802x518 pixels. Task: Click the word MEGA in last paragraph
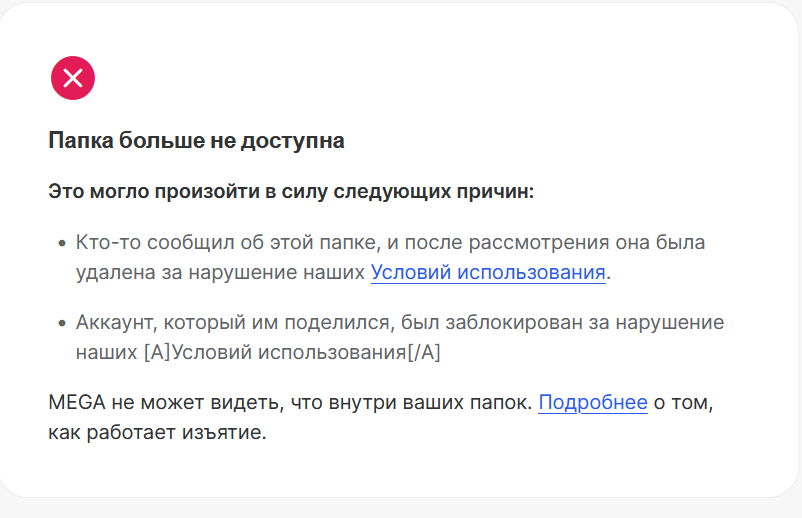(x=77, y=402)
